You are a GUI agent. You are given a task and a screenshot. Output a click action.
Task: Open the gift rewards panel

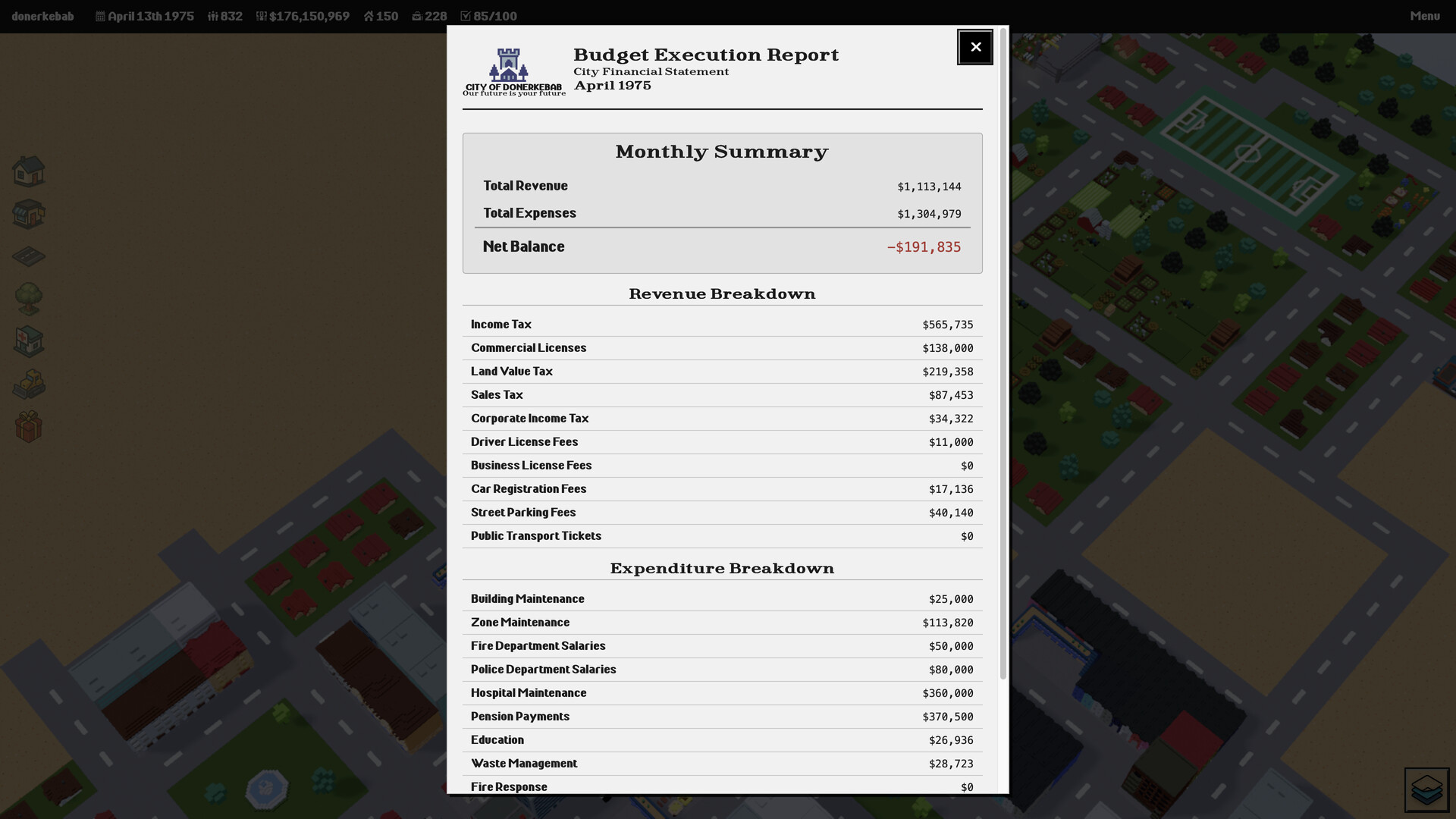point(28,426)
